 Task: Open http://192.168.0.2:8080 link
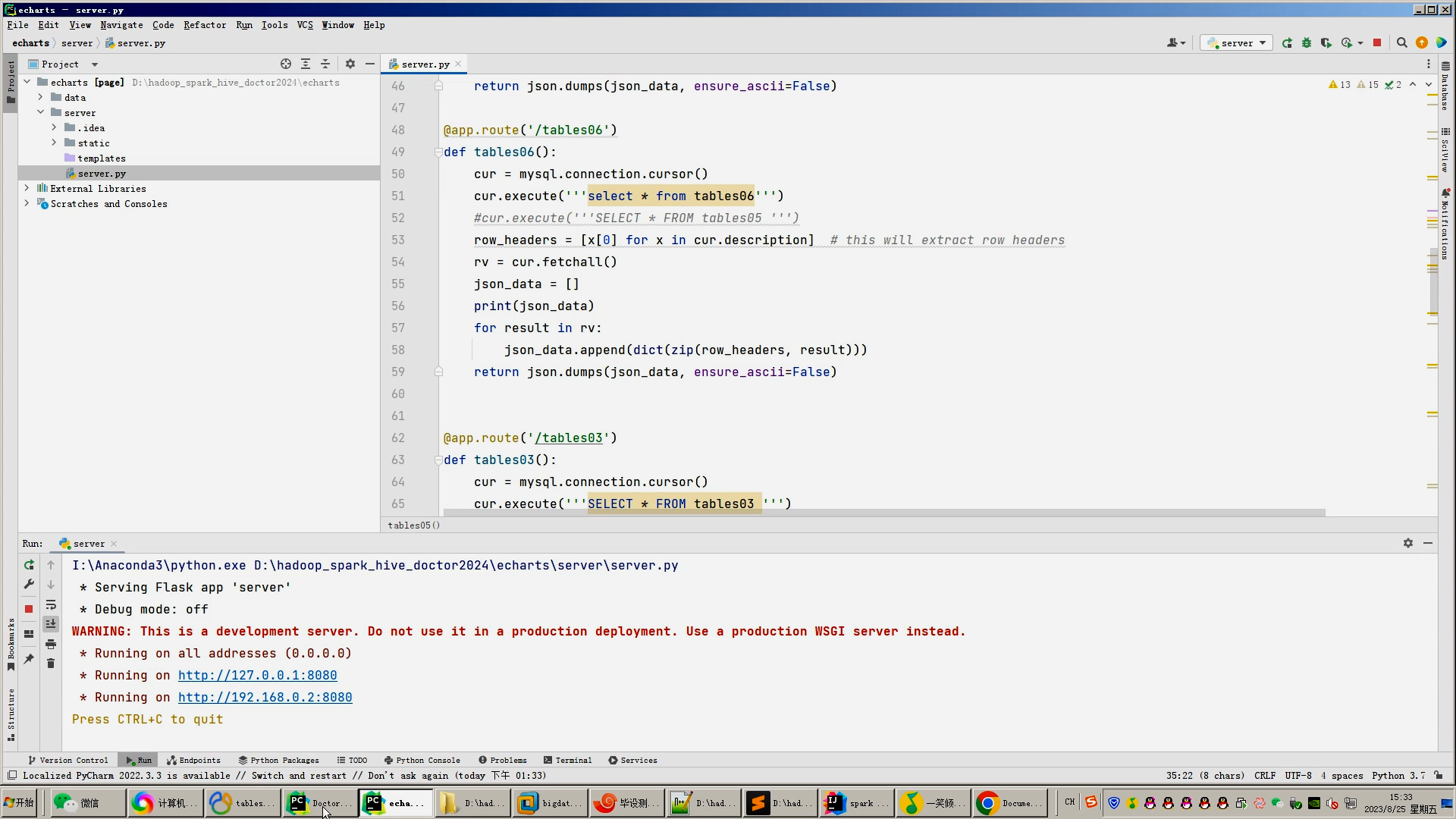(x=265, y=697)
